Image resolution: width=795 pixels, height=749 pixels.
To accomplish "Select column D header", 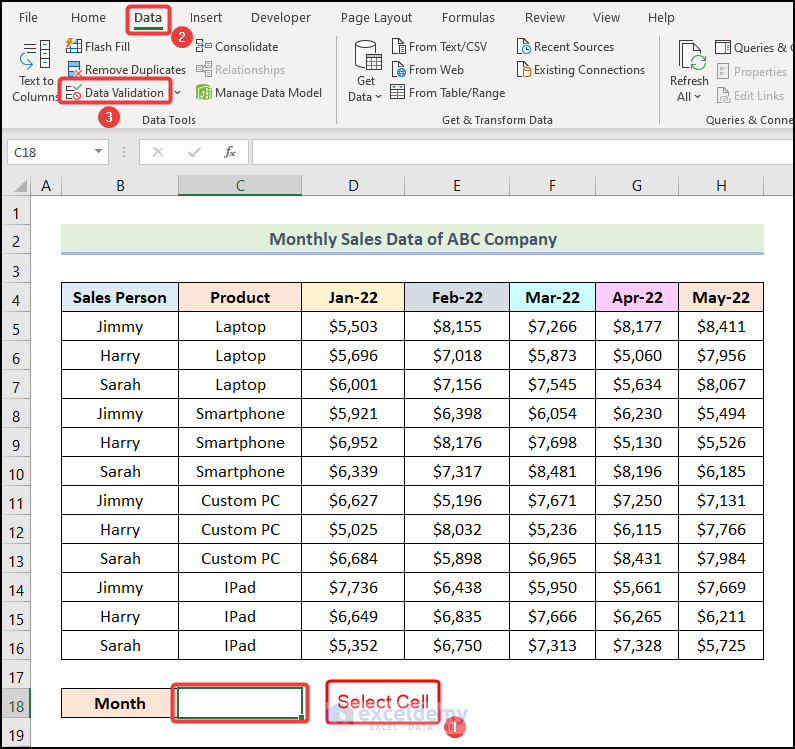I will 353,186.
